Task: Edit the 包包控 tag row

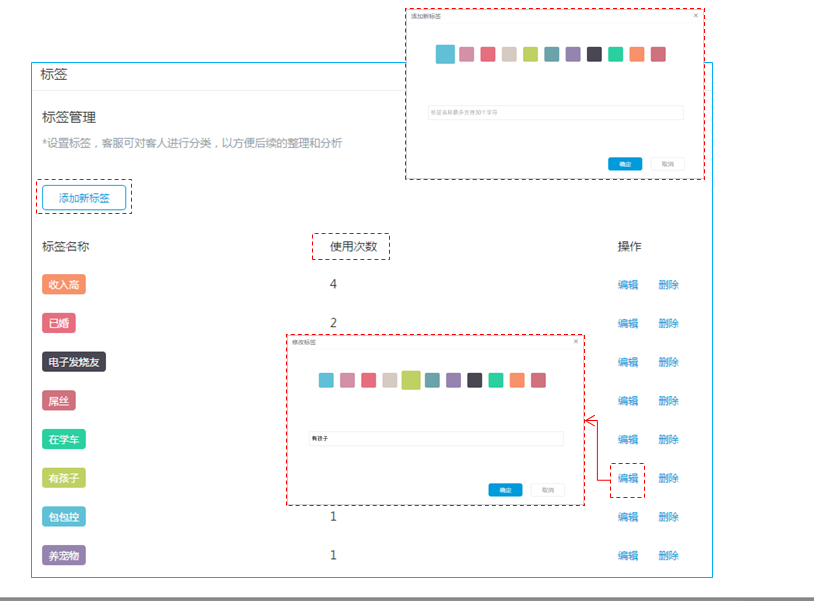Action: pyautogui.click(x=627, y=517)
